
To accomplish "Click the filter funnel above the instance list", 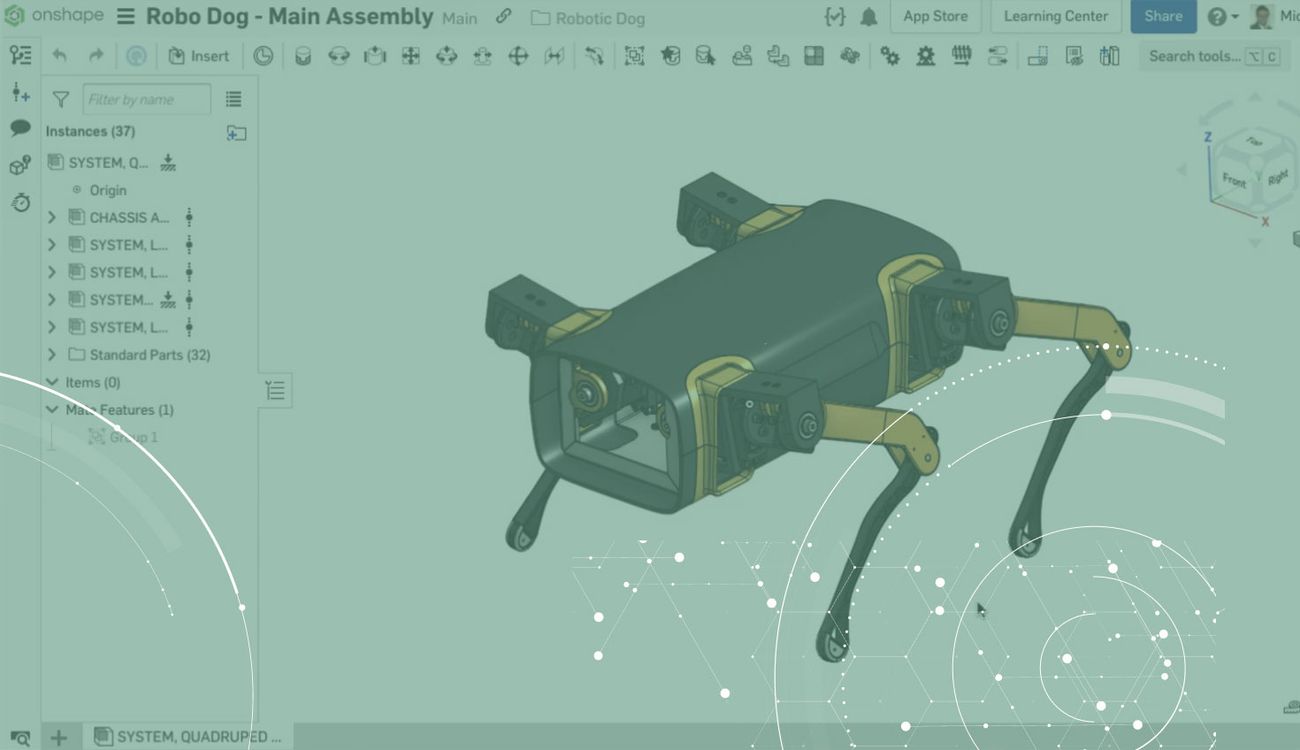I will pyautogui.click(x=60, y=99).
